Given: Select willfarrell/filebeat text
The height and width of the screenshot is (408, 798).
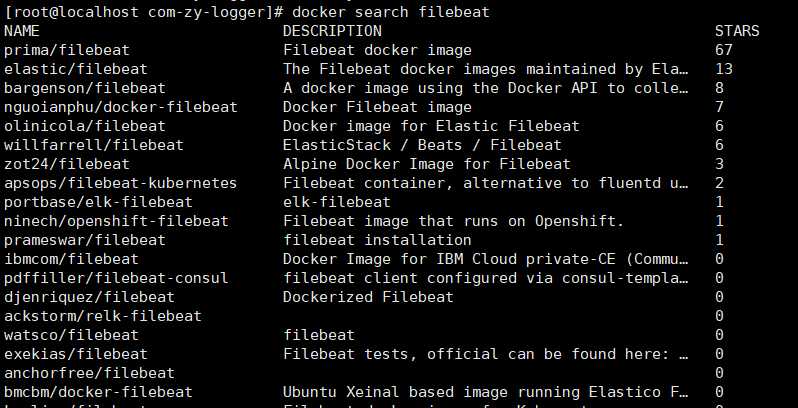Looking at the screenshot, I should tap(94, 145).
